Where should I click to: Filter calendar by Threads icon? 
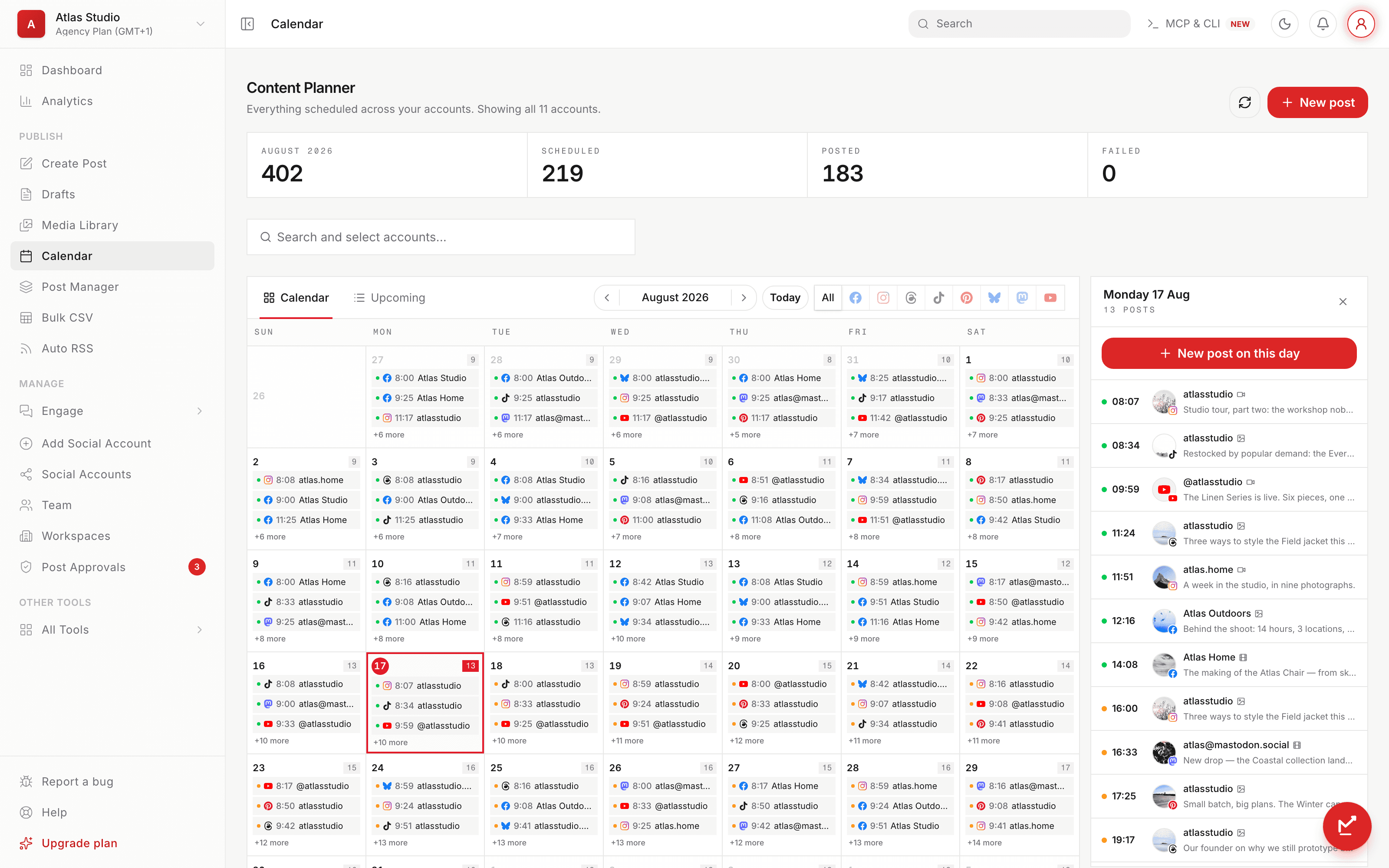911,297
